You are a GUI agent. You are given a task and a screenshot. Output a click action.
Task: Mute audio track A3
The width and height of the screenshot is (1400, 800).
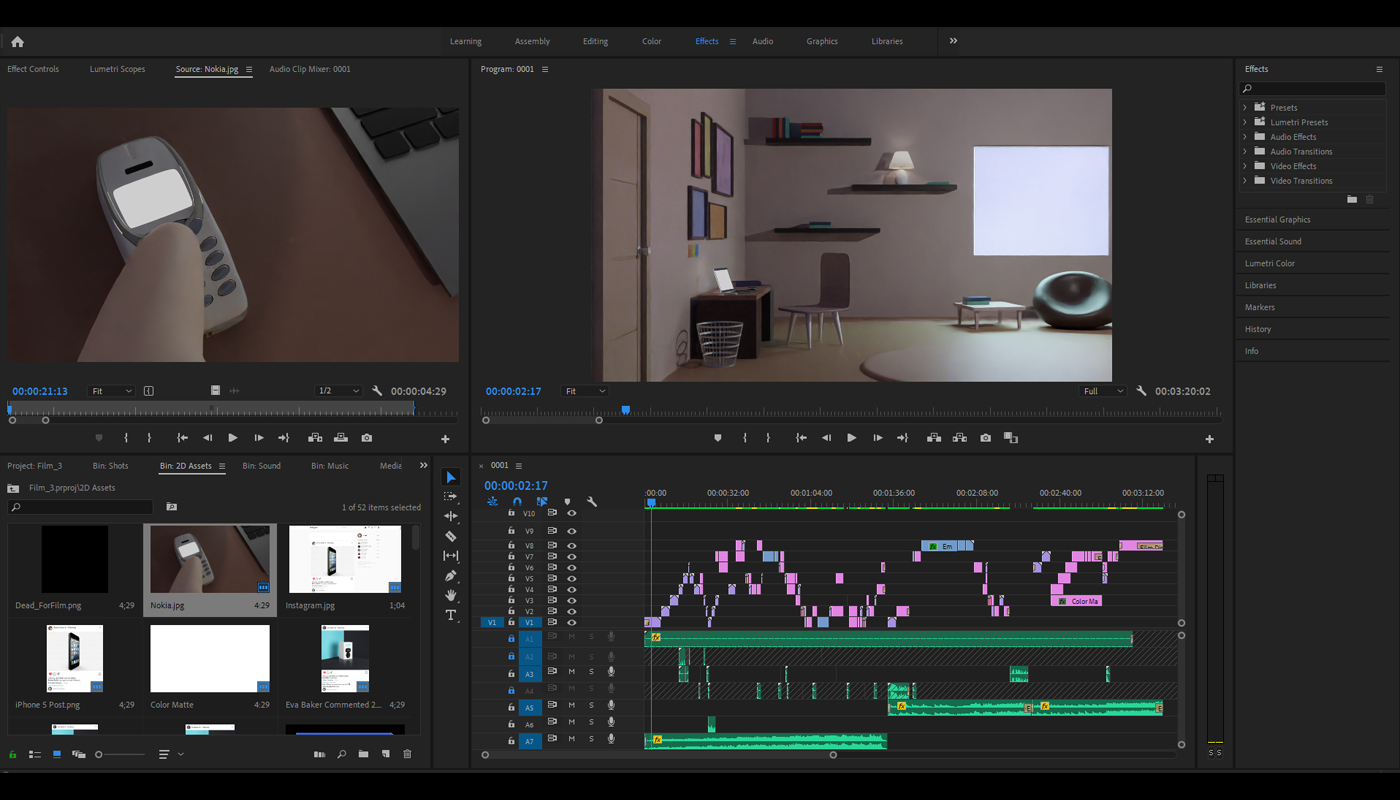[x=572, y=672]
